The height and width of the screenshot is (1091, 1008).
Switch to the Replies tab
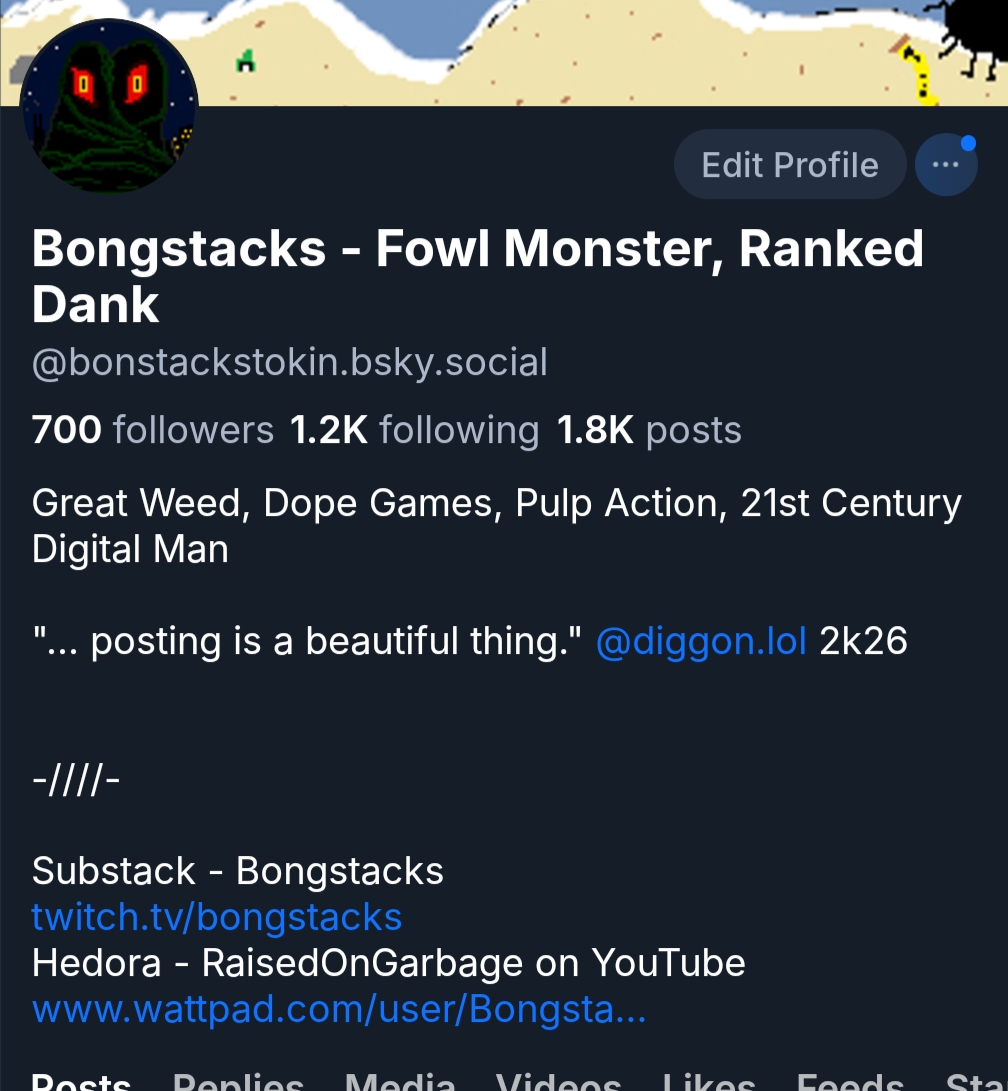(x=238, y=1082)
